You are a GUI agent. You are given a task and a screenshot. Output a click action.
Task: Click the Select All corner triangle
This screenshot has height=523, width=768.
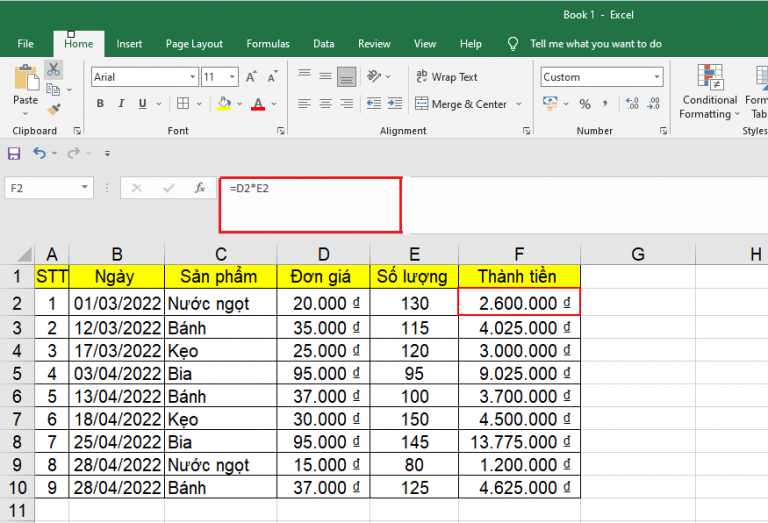click(24, 254)
